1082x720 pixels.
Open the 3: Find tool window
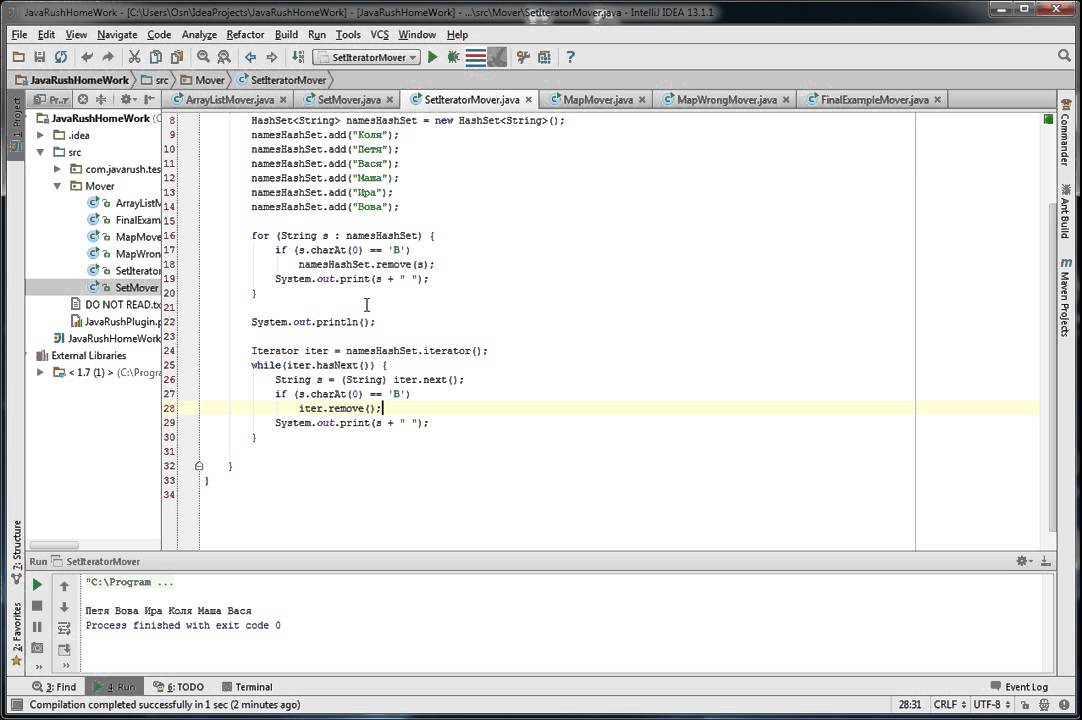pos(54,687)
